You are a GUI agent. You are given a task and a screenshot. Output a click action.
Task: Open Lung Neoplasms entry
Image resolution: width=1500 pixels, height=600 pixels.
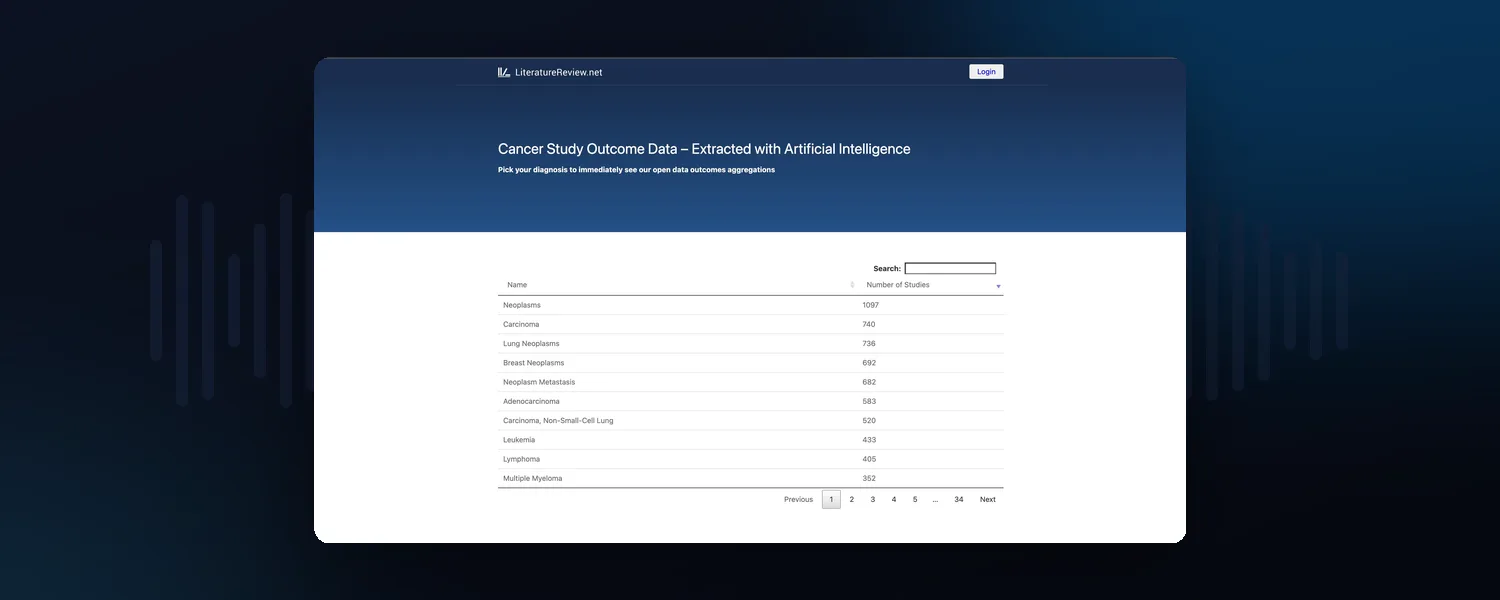751,343
